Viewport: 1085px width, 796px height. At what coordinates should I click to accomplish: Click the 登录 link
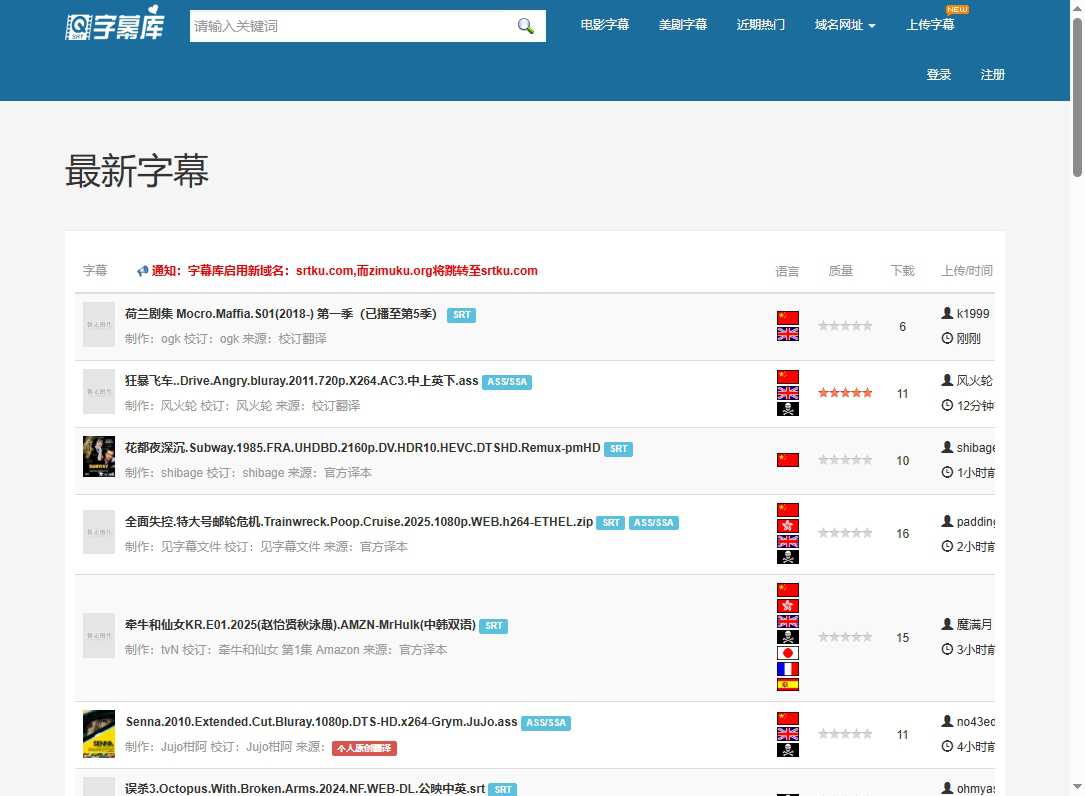[x=938, y=75]
